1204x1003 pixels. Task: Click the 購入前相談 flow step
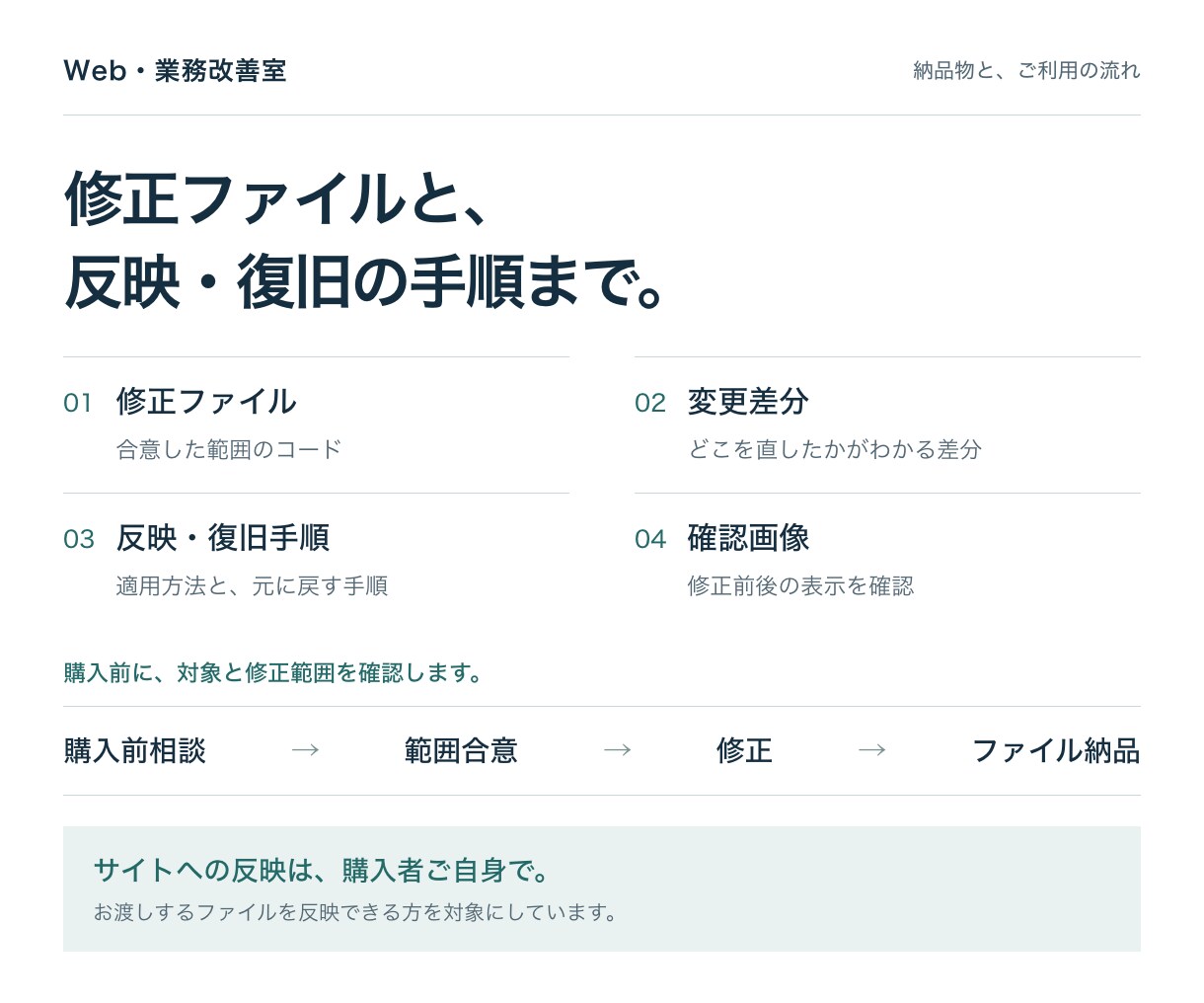click(x=135, y=751)
